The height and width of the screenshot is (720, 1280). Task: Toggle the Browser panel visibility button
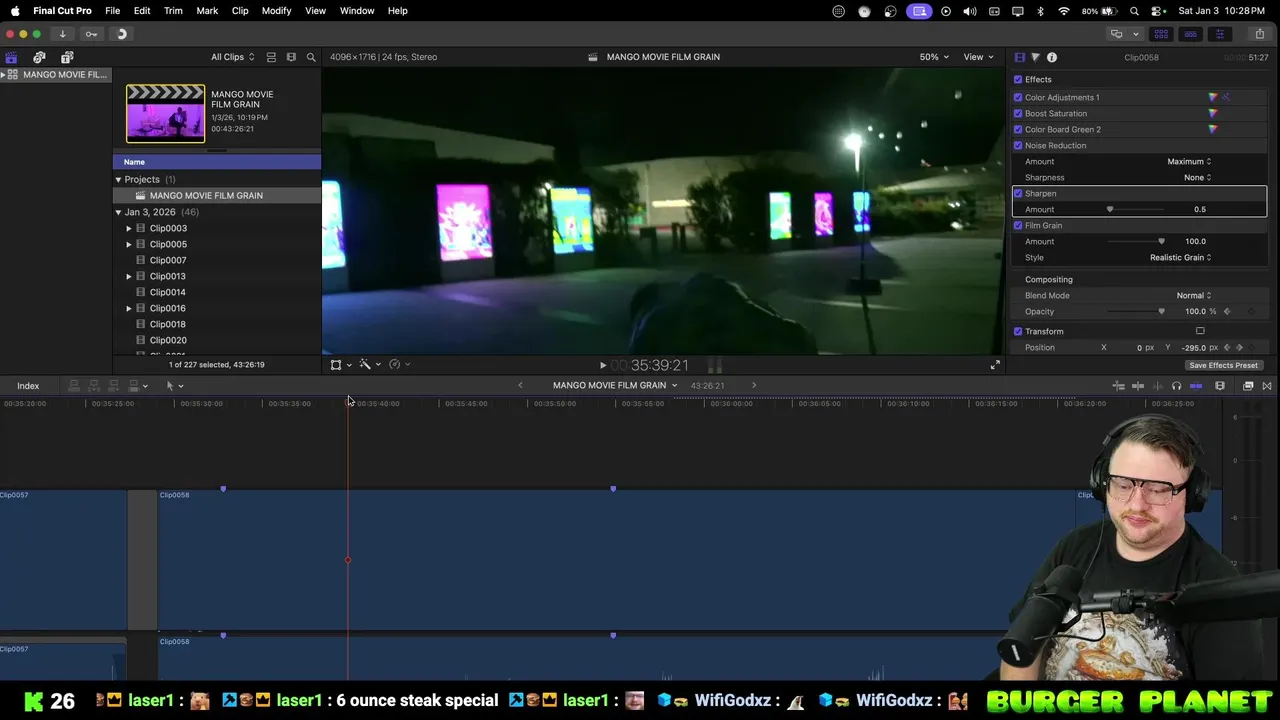point(1161,34)
